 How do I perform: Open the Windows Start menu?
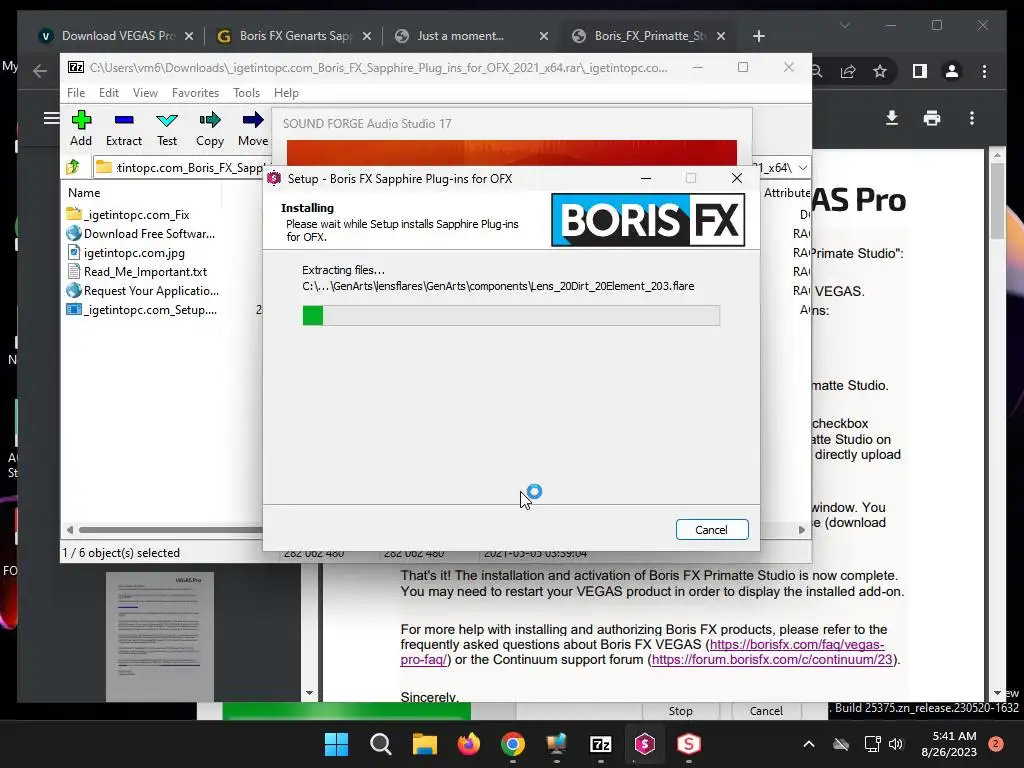pyautogui.click(x=336, y=744)
